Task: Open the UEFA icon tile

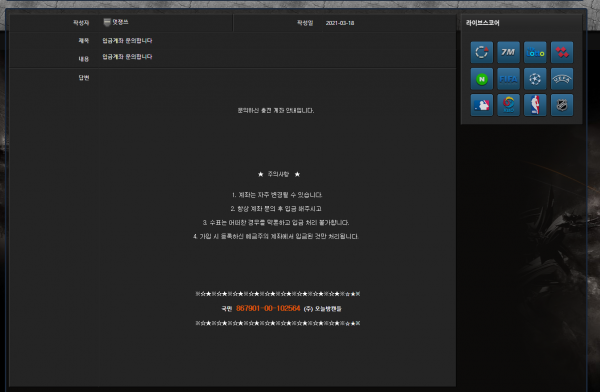Action: pos(562,79)
